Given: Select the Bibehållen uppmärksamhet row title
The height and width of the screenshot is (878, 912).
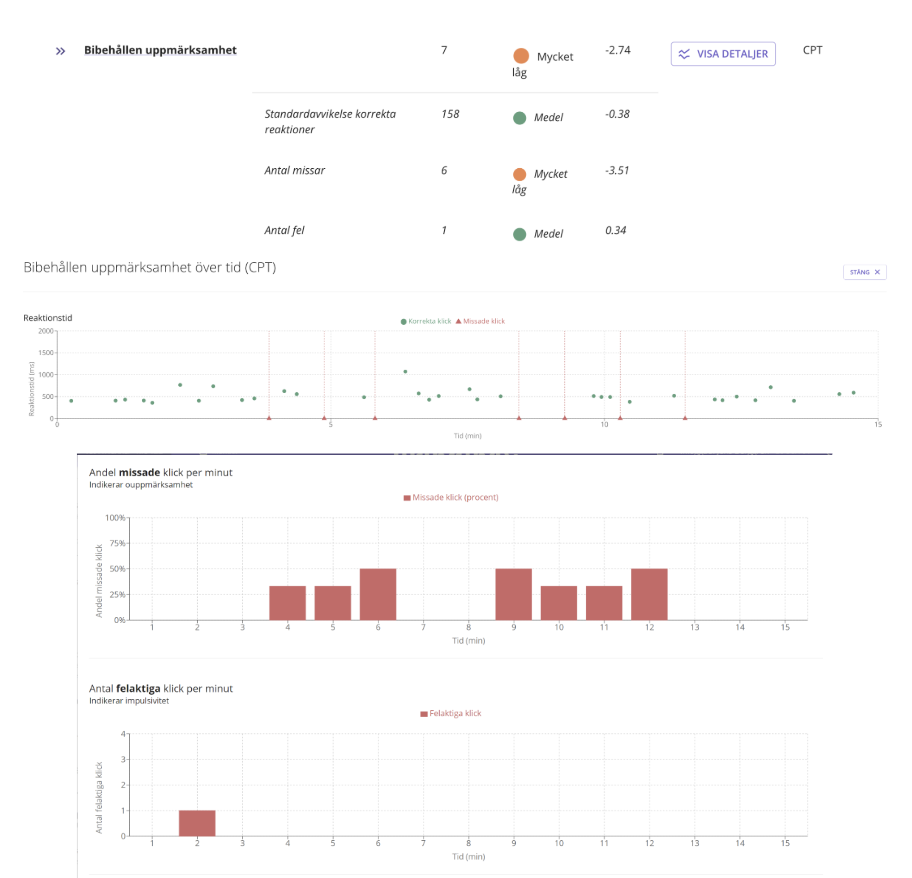Looking at the screenshot, I should tap(160, 50).
